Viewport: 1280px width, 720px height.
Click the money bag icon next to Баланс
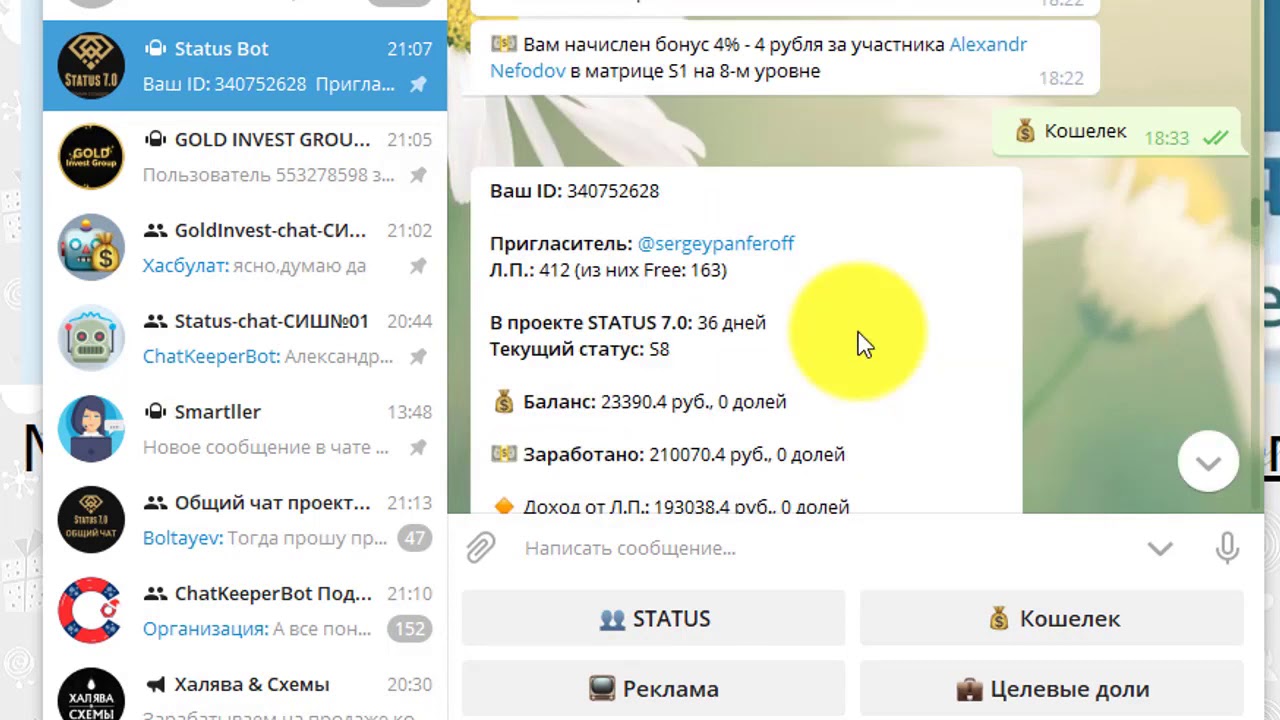point(504,402)
